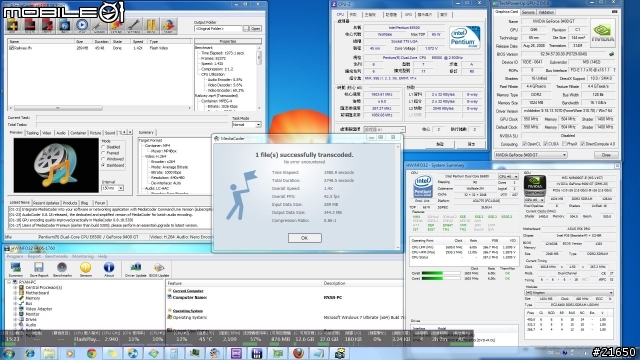Click HWiNFO32 About icon
The height and width of the screenshot is (360, 640).
[109, 269]
